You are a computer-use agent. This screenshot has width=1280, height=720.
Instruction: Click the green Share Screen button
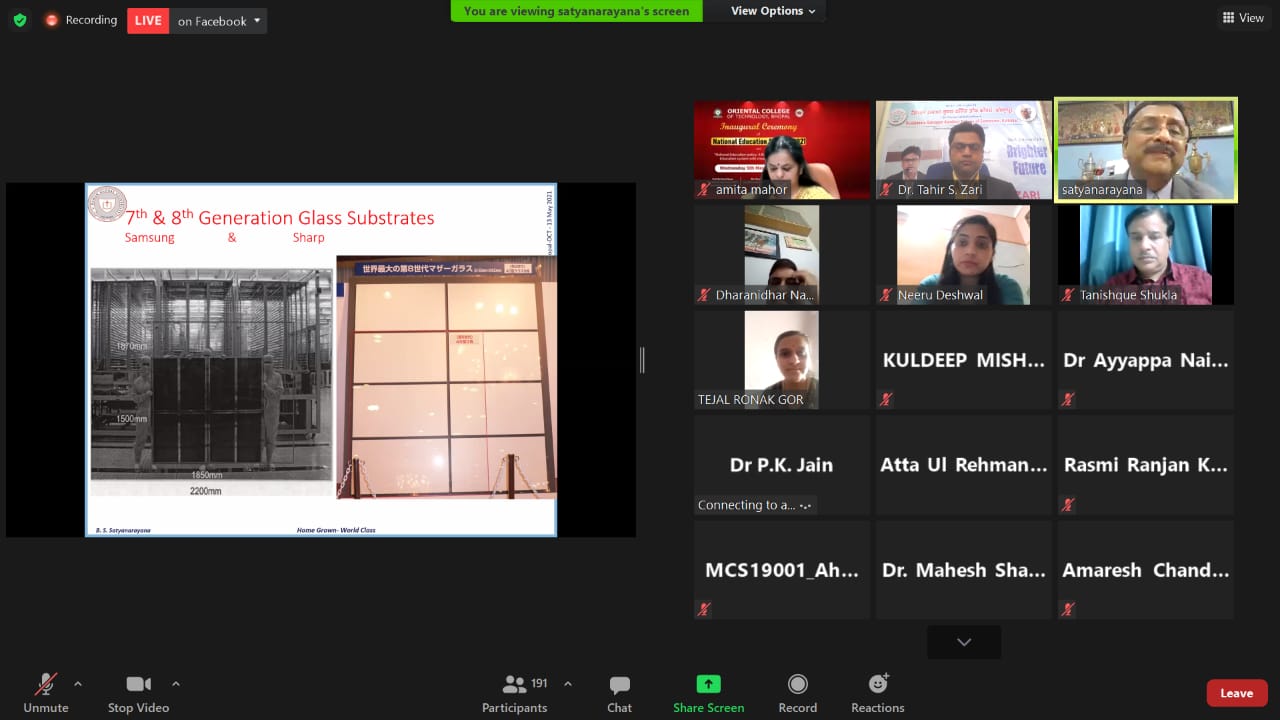coord(708,693)
